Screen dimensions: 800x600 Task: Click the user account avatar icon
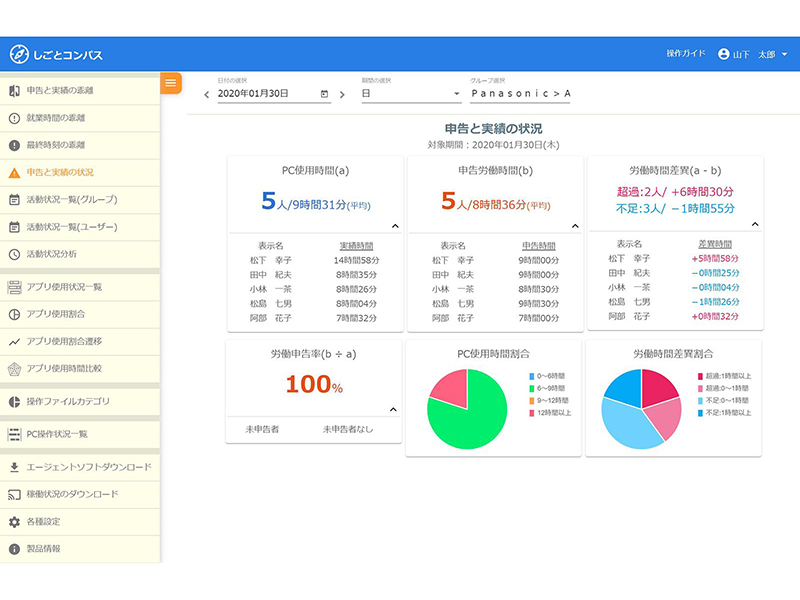click(x=723, y=54)
